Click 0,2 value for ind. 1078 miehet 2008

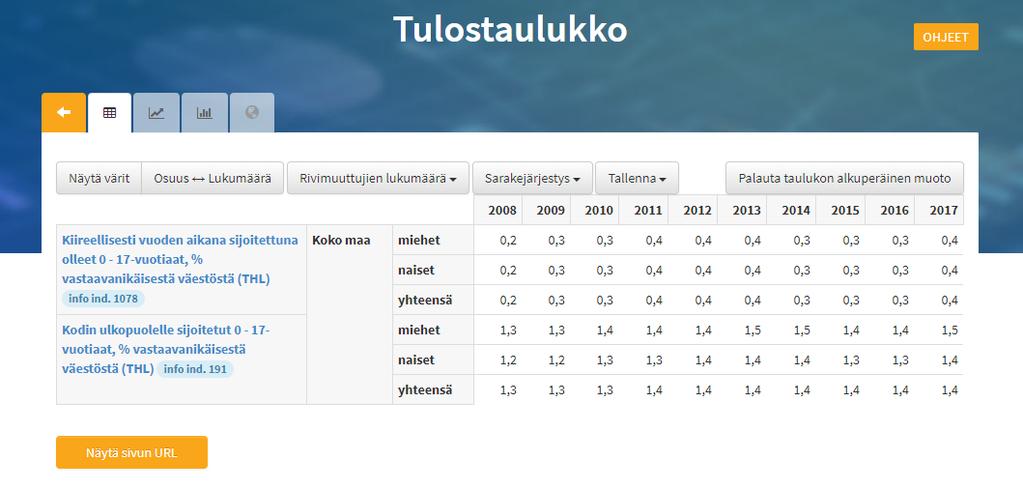pos(508,241)
